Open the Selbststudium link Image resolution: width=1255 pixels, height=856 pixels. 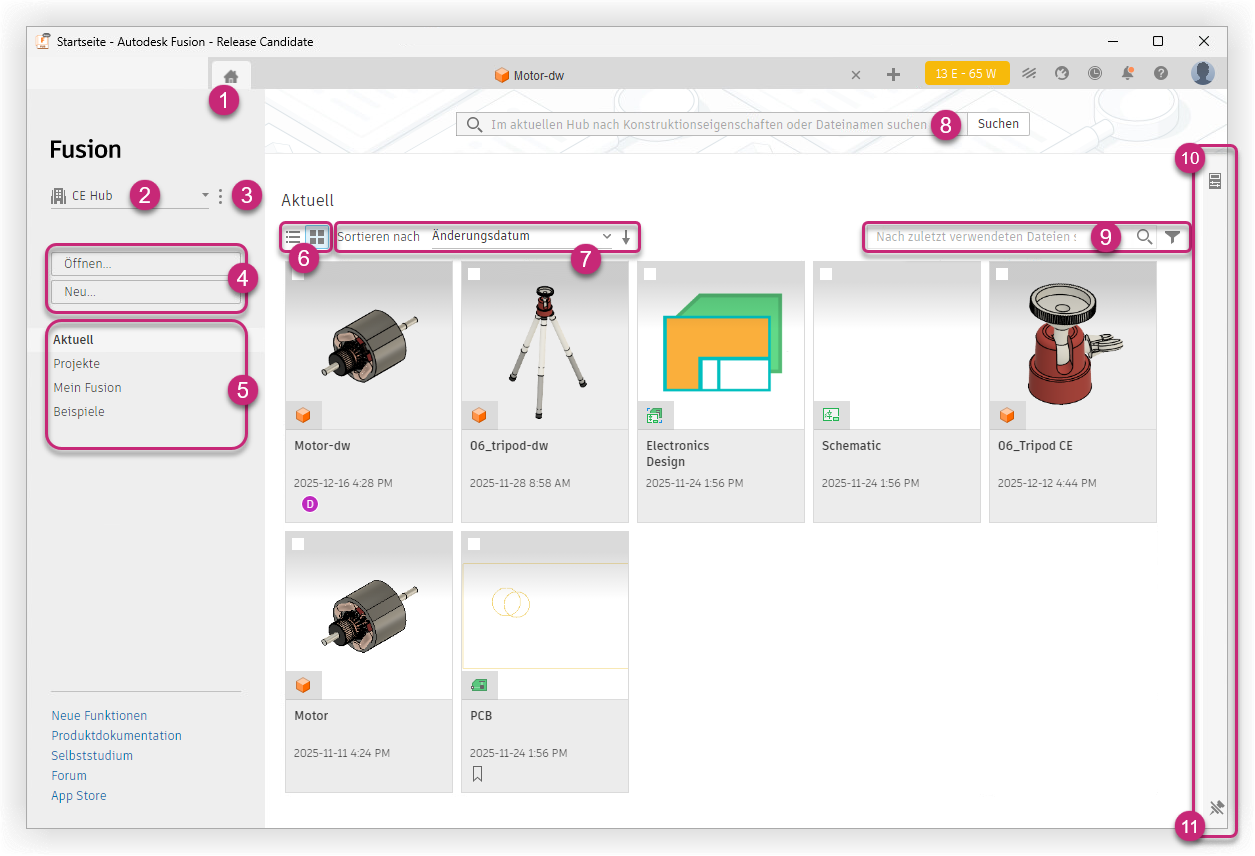click(x=92, y=756)
